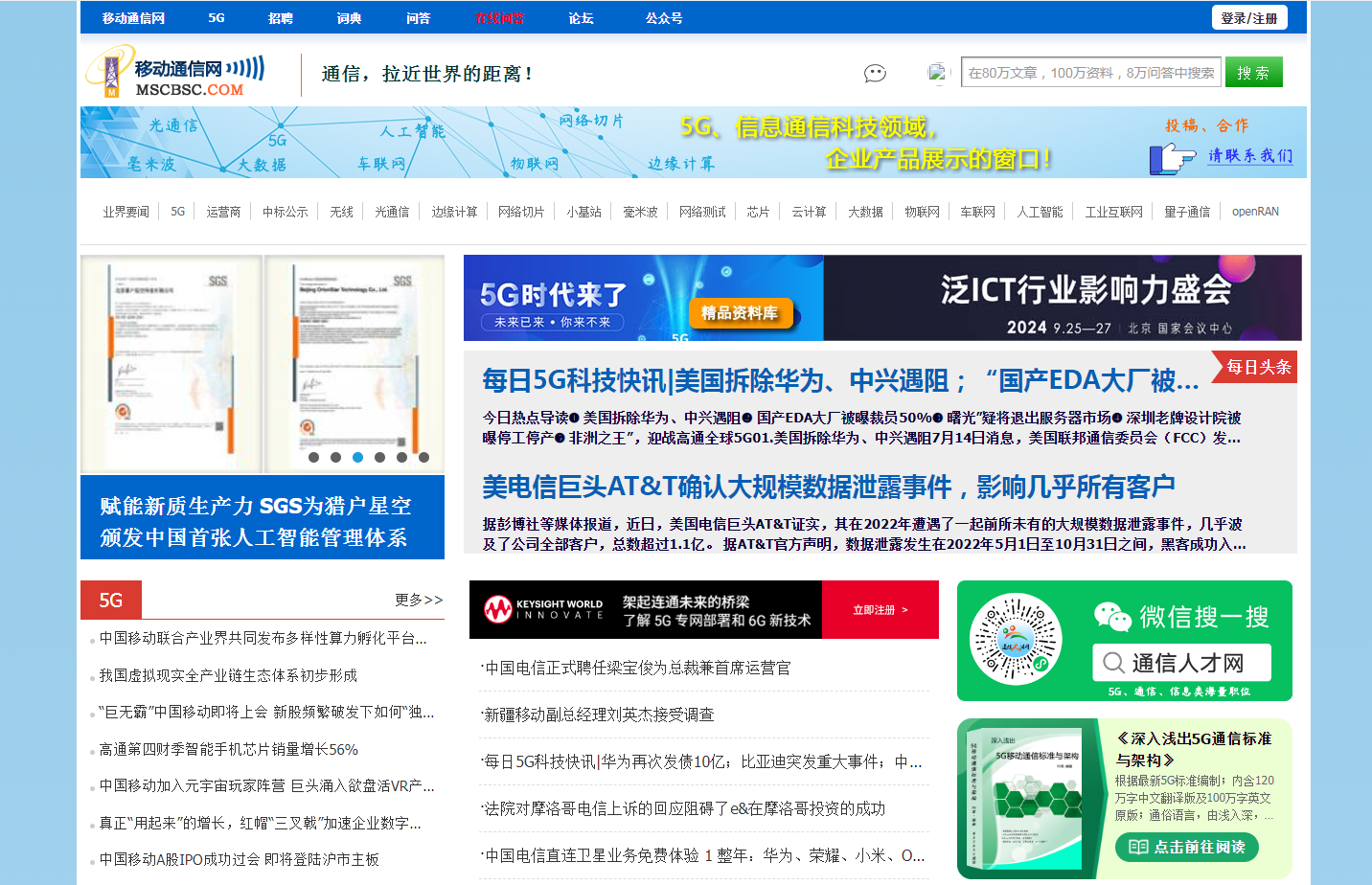Go to 招聘 in top navigation
1372x885 pixels.
point(281,18)
